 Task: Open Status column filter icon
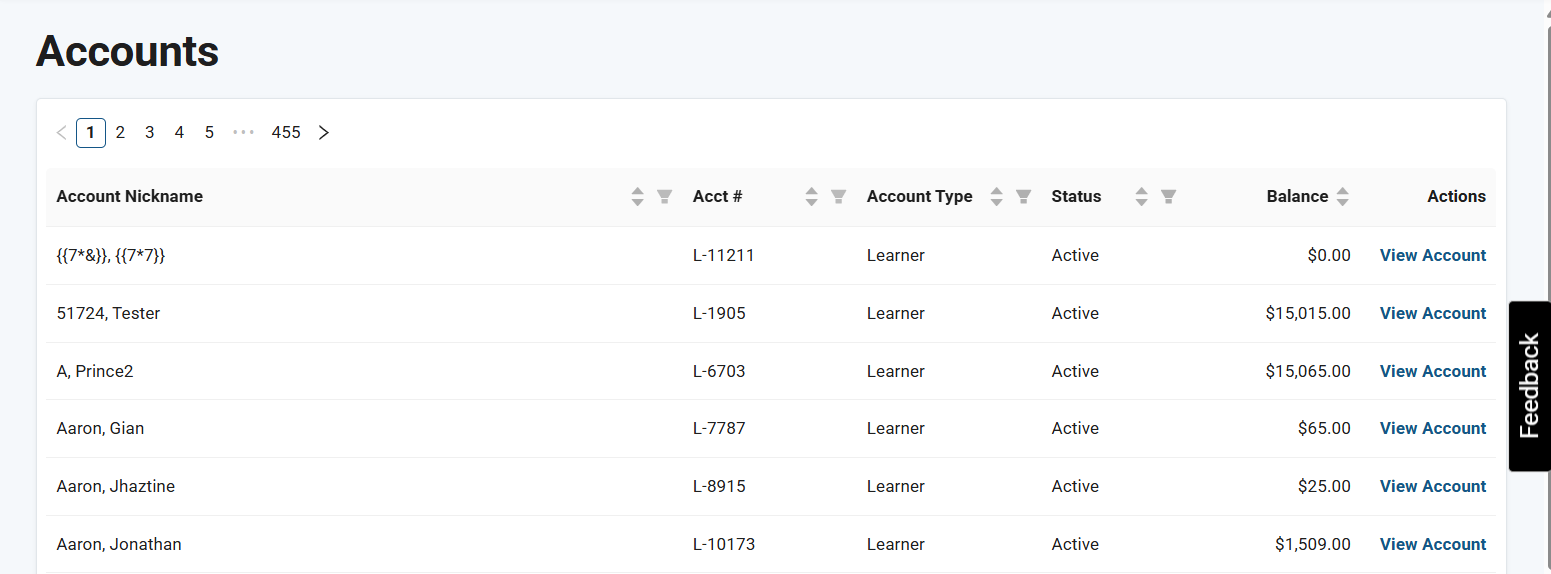[1168, 197]
